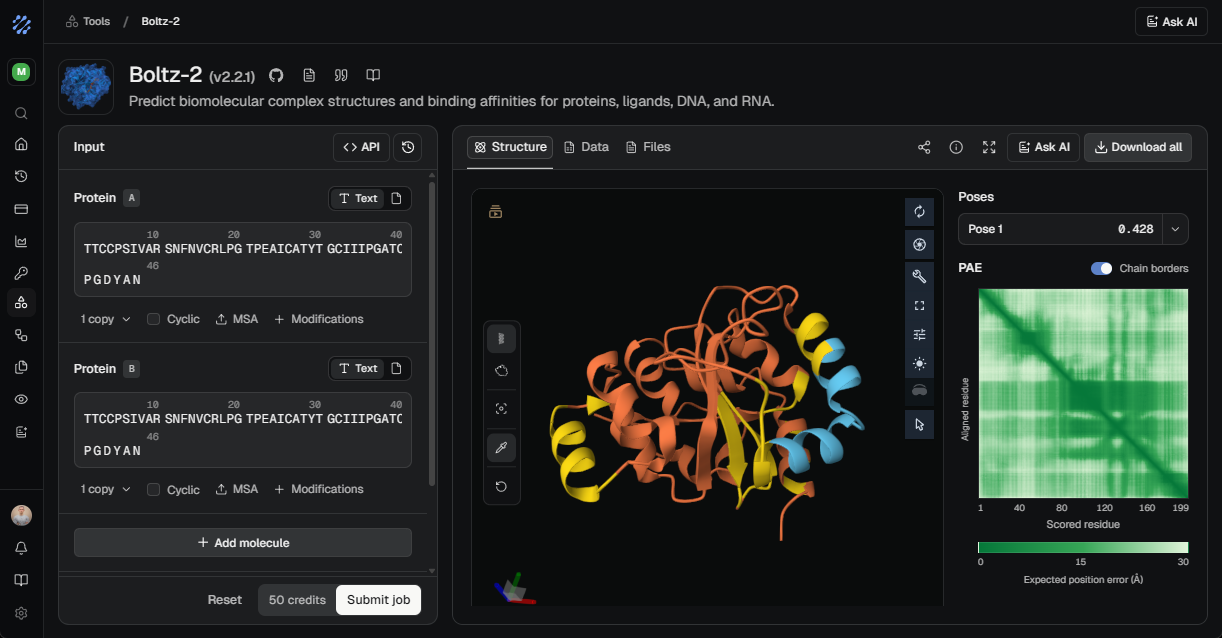Switch to the Files tab
This screenshot has width=1222, height=638.
pyautogui.click(x=648, y=147)
